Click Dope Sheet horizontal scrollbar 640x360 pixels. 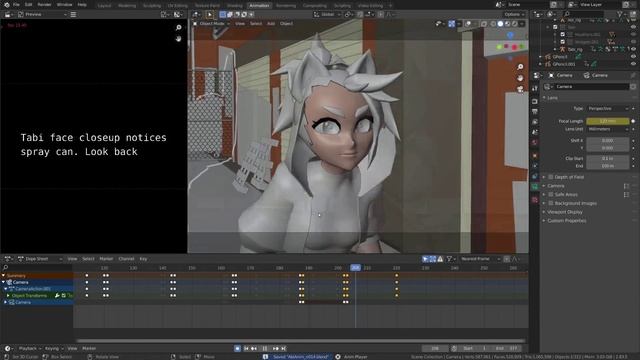(x=300, y=341)
